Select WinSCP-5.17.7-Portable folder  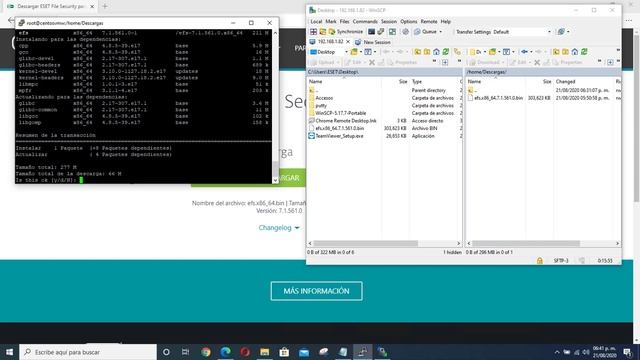click(340, 113)
